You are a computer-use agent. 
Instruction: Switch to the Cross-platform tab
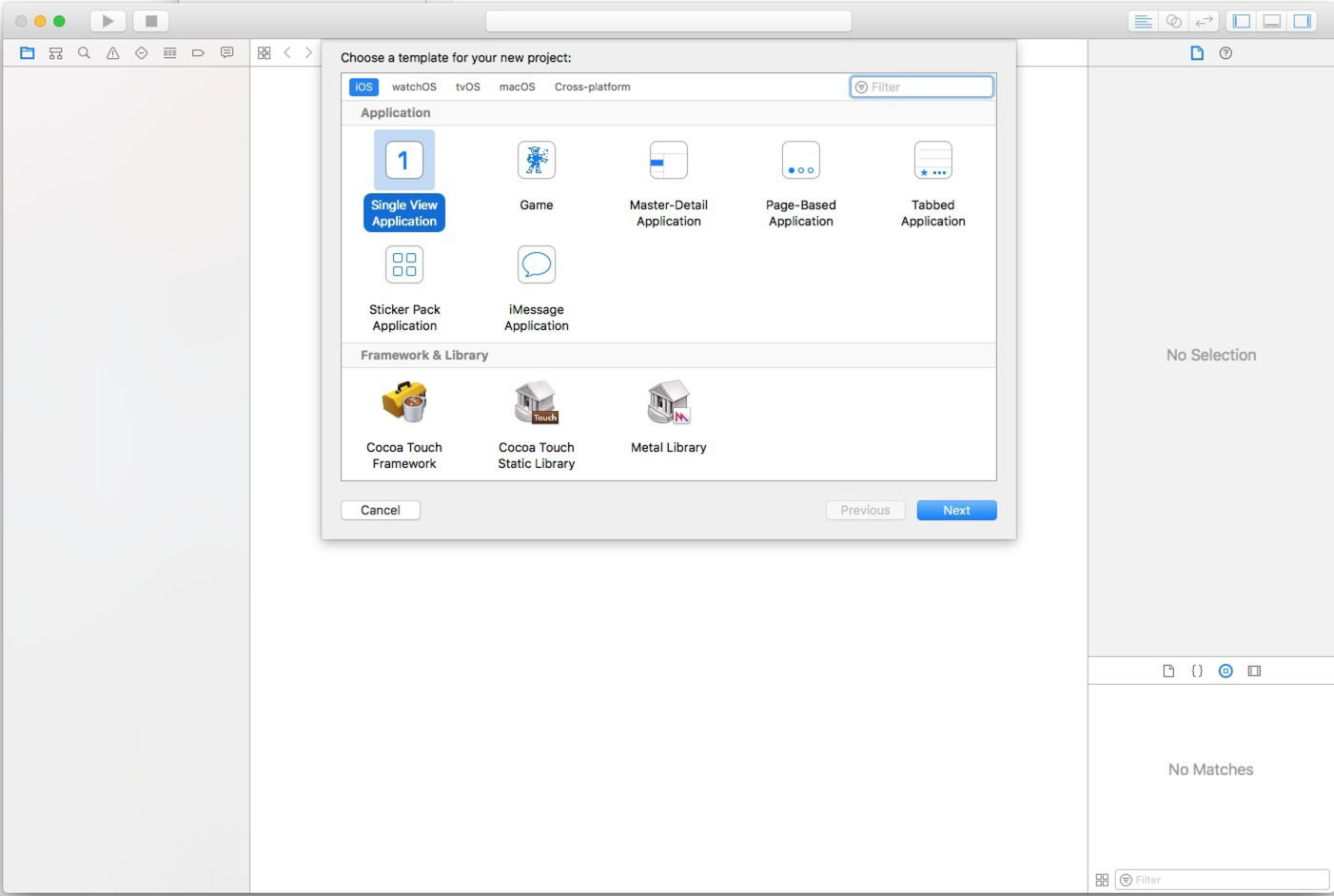(592, 87)
